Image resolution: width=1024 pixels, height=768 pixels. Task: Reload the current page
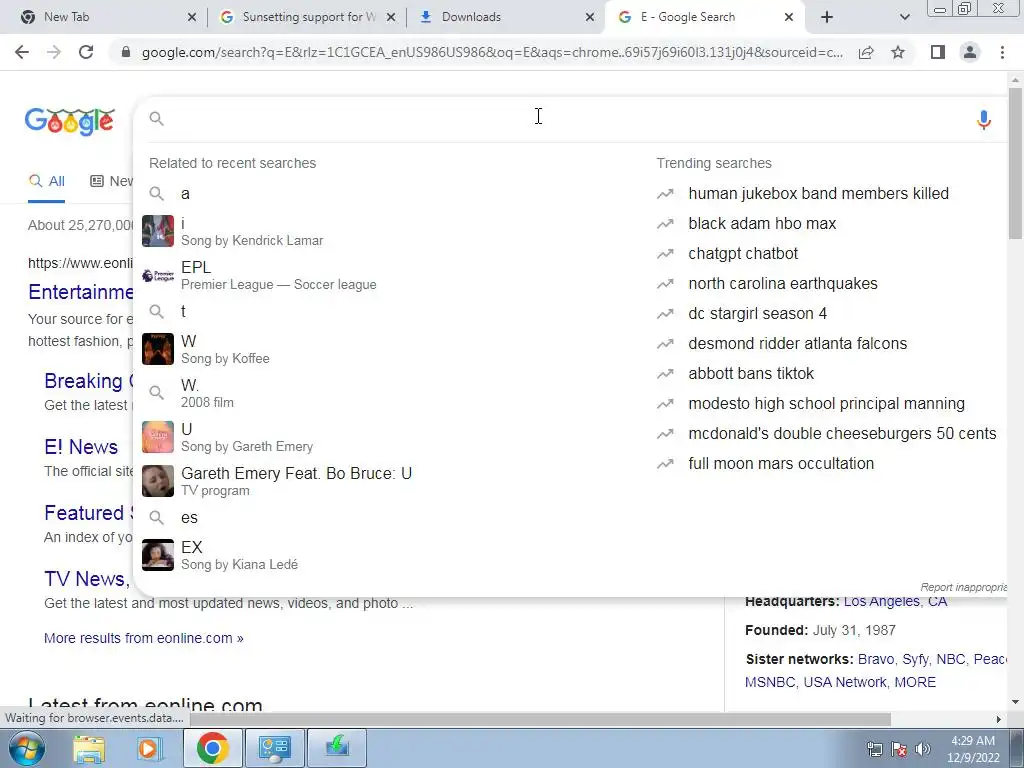(86, 52)
